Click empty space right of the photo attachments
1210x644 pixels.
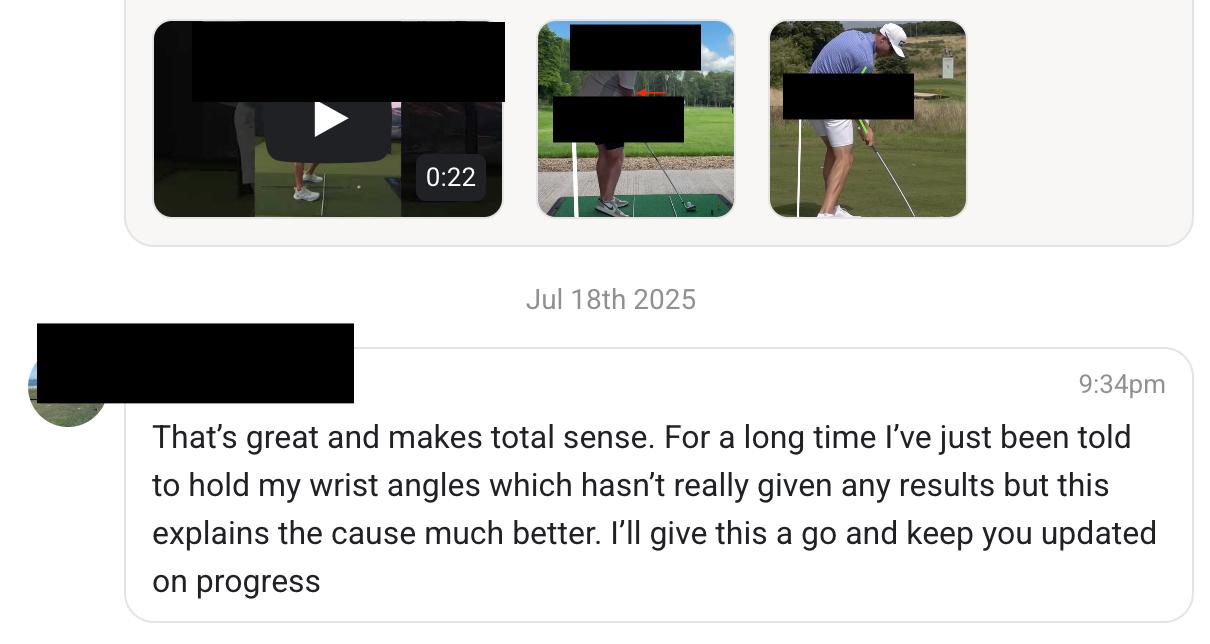point(1078,119)
